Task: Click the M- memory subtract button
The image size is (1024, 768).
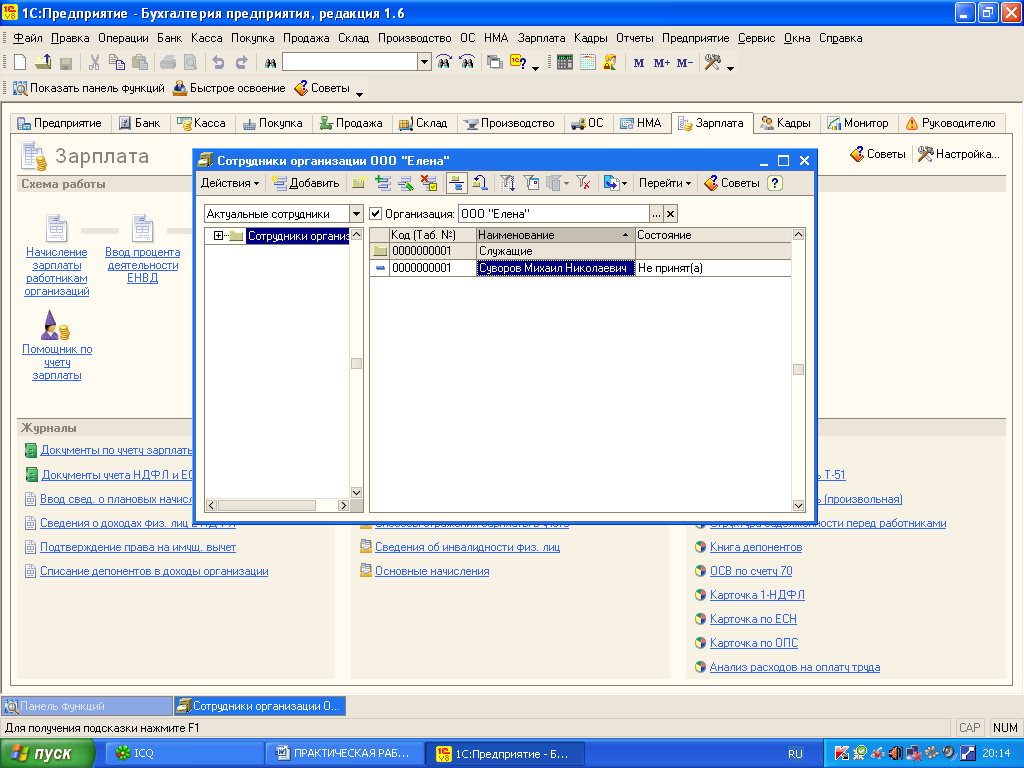Action: coord(685,63)
